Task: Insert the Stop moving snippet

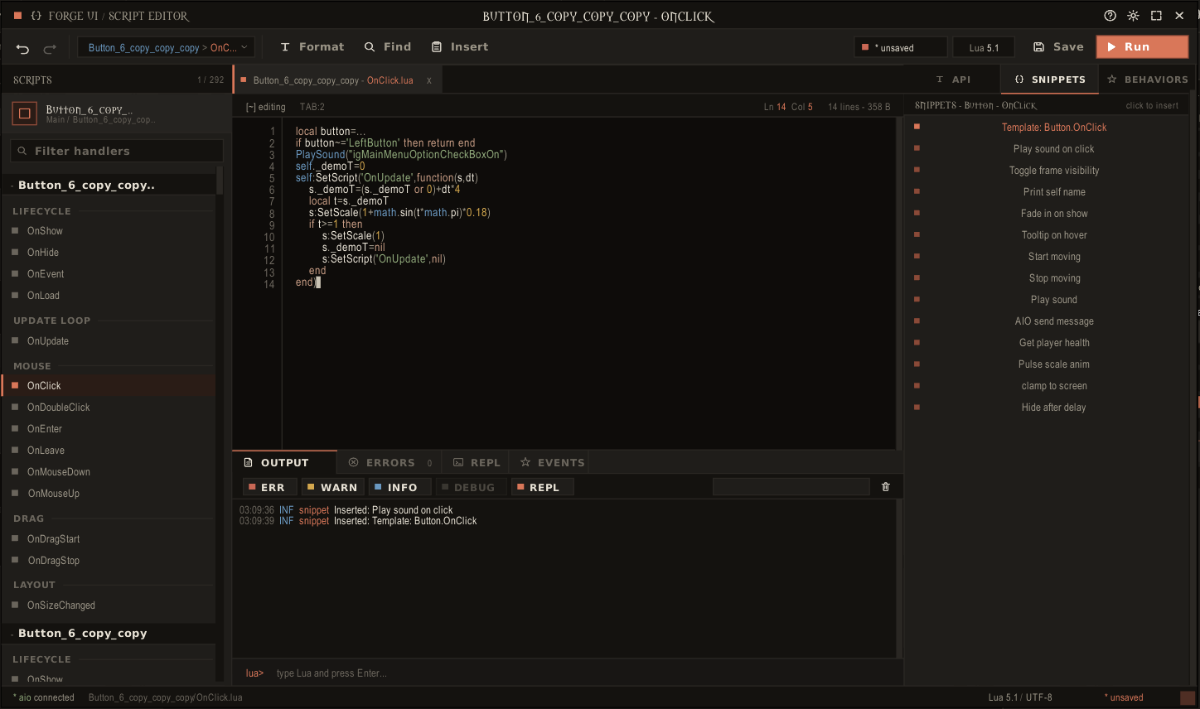Action: pyautogui.click(x=1050, y=279)
